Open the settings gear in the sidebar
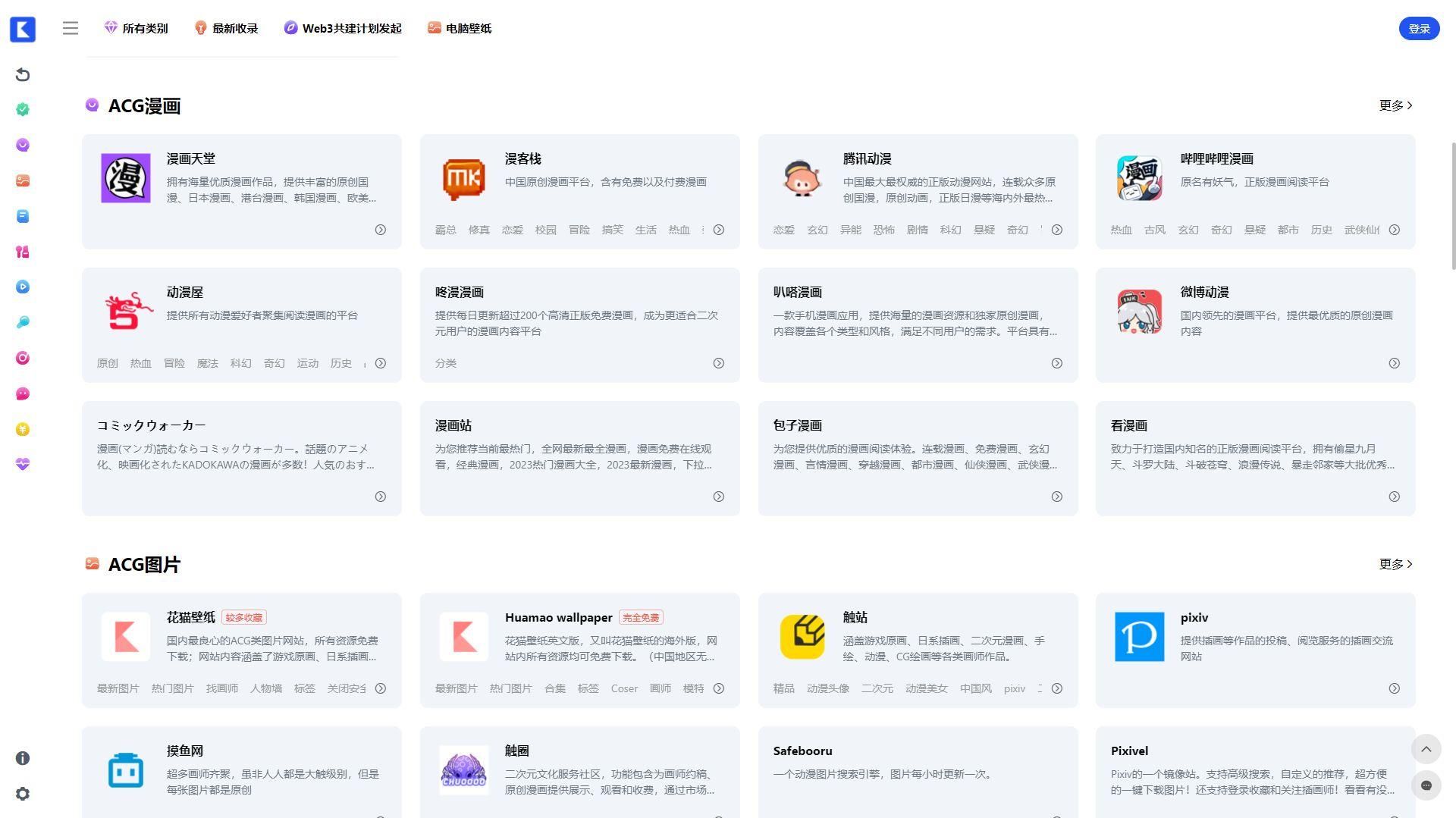Viewport: 1456px width, 818px height. (x=23, y=794)
